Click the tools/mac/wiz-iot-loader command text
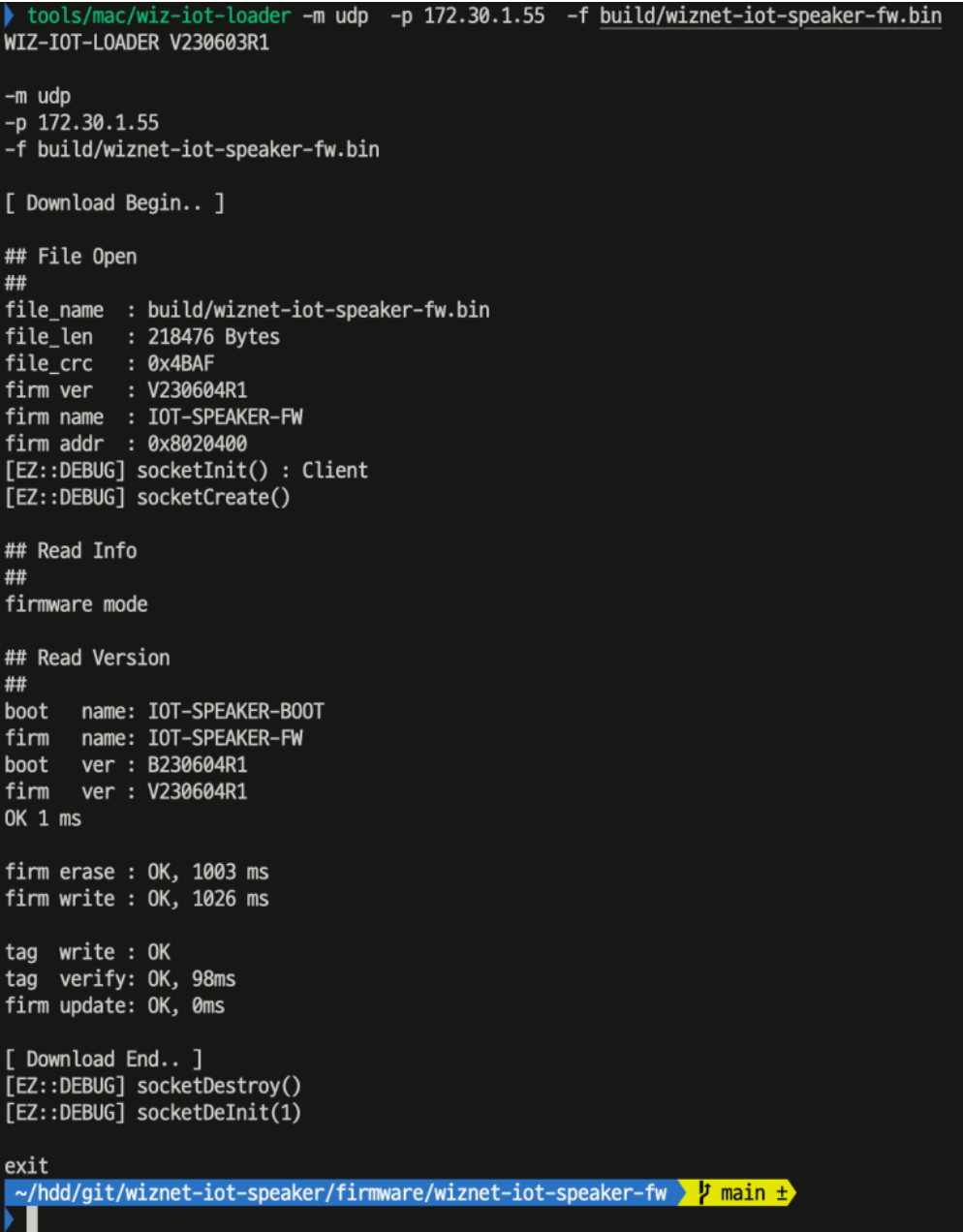Image resolution: width=963 pixels, height=1232 pixels. 159,15
